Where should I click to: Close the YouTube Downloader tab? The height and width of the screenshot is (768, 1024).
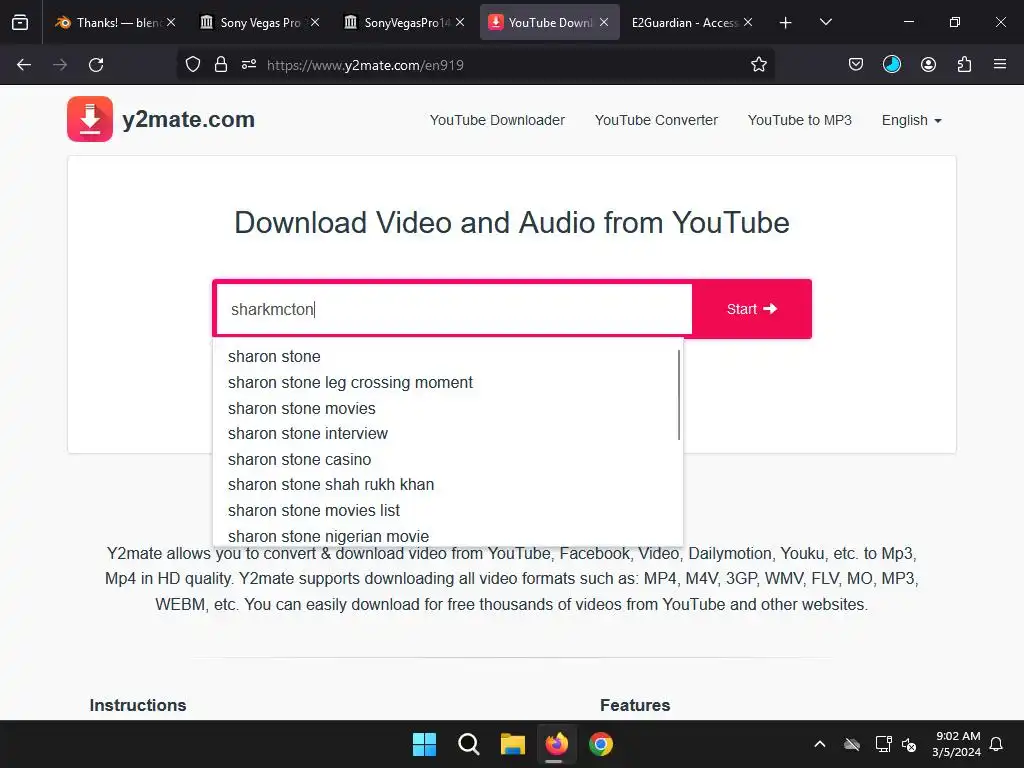click(x=604, y=22)
